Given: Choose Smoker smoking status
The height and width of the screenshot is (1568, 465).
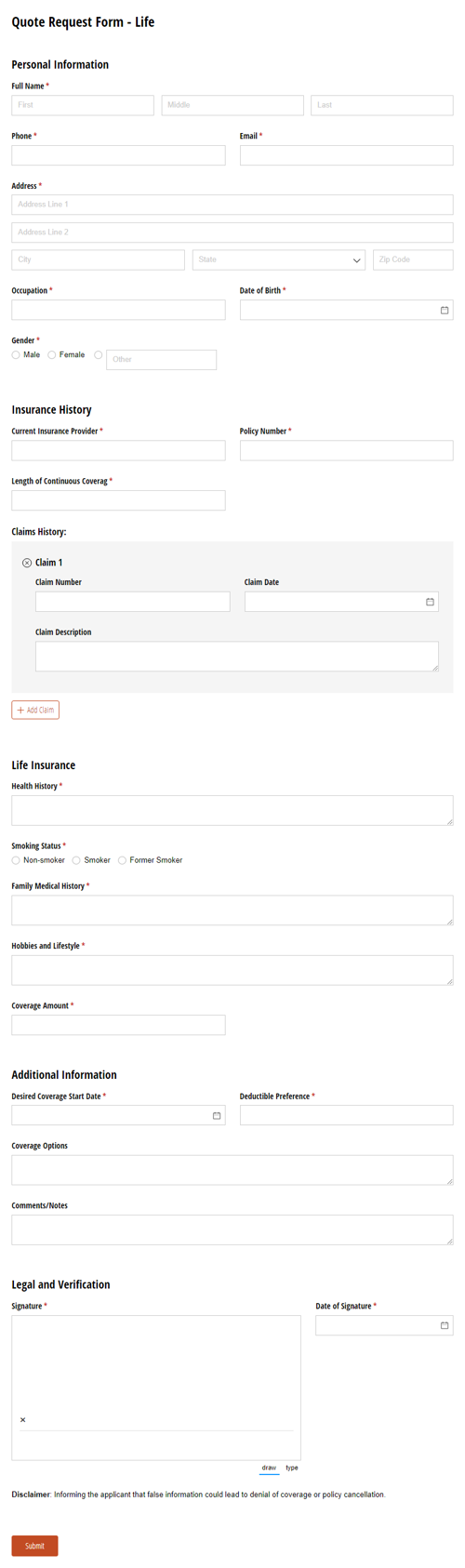Looking at the screenshot, I should [76, 860].
